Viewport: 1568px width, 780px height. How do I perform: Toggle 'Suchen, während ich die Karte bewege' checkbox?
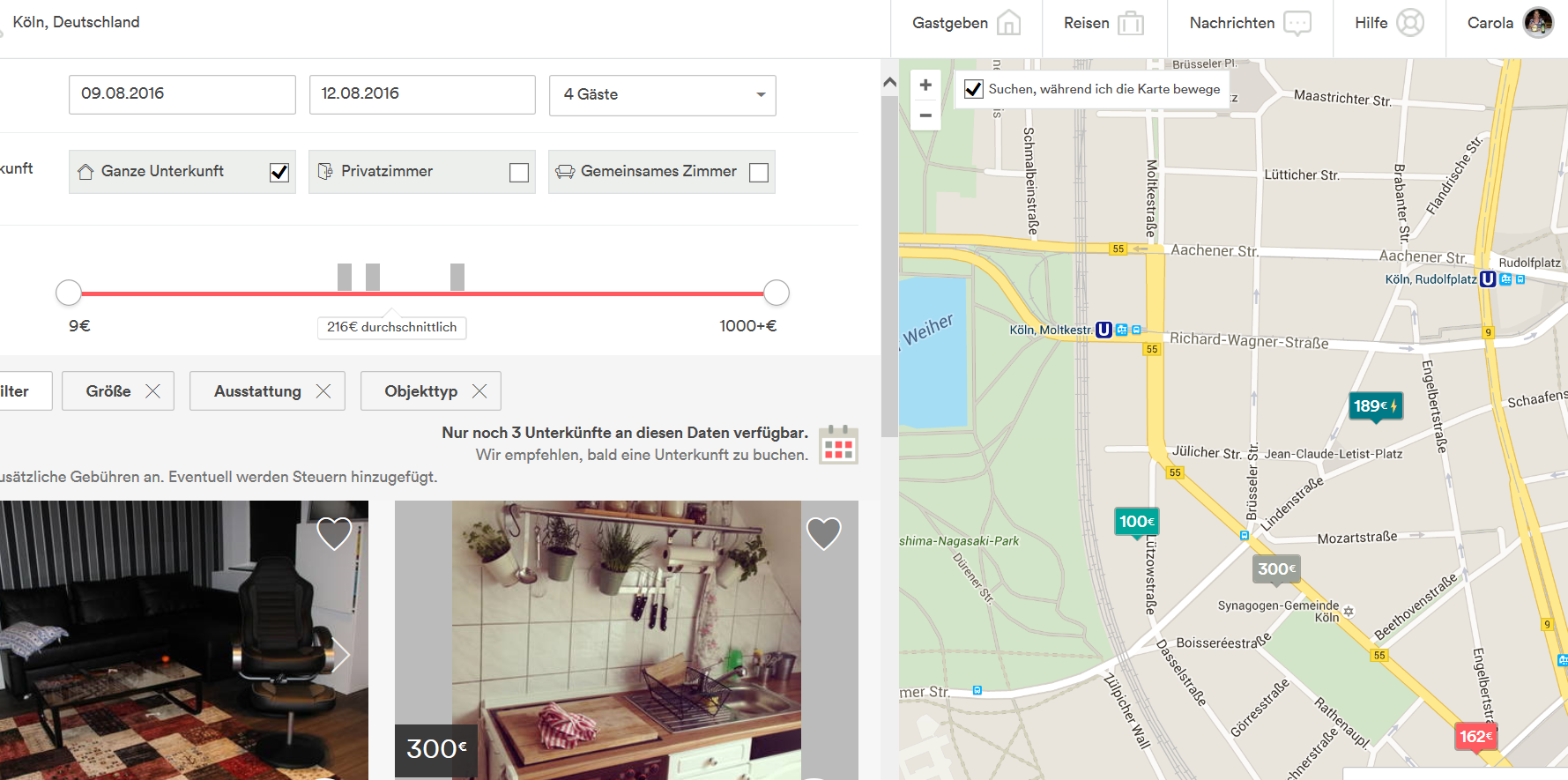(974, 89)
